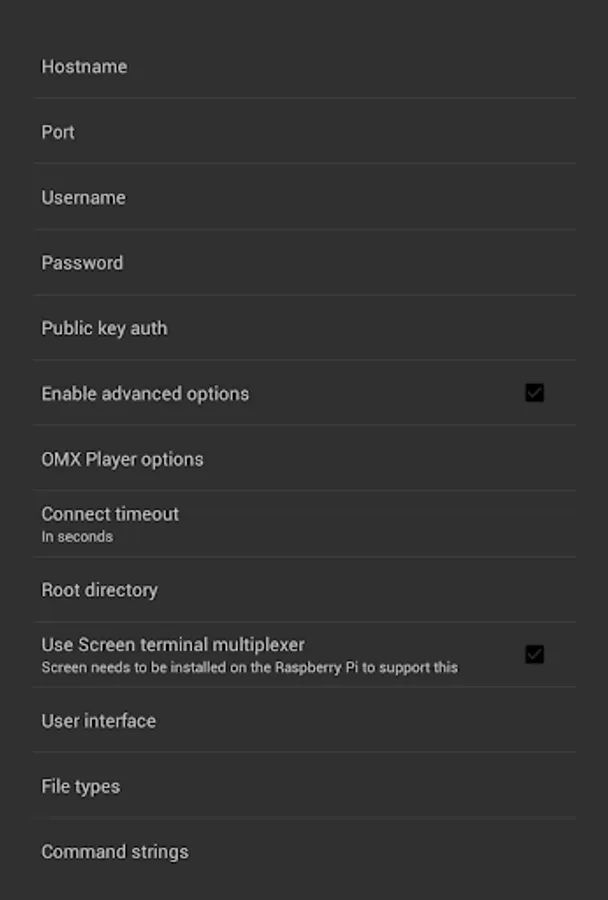Tap the Enable advanced options label

[x=145, y=394]
